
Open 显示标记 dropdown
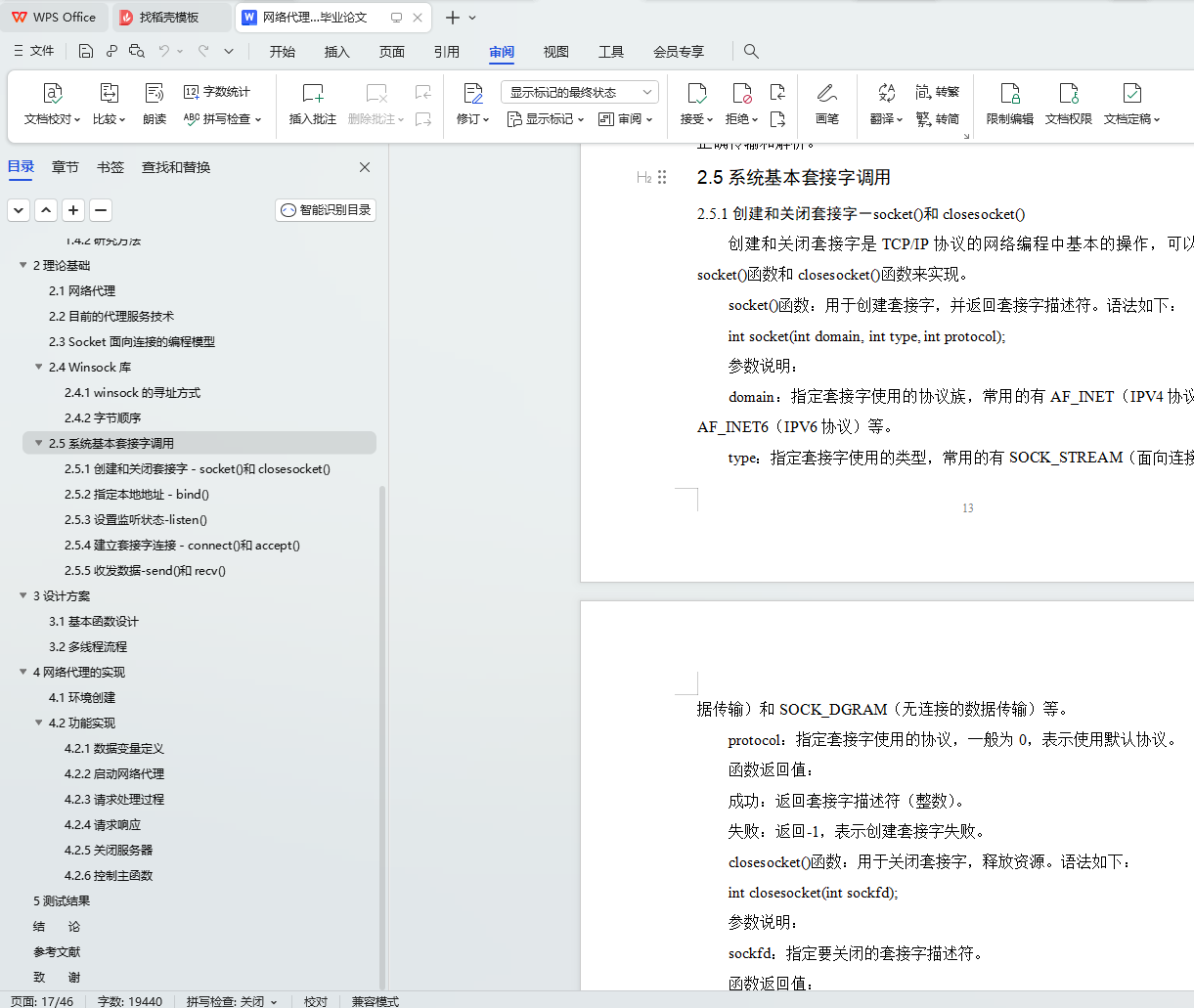pos(545,118)
